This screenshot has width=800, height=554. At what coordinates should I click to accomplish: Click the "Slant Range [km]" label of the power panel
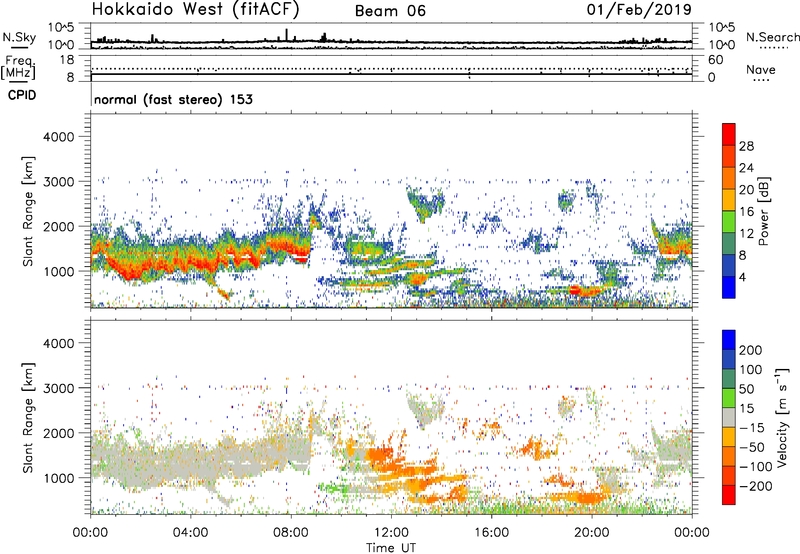28,211
